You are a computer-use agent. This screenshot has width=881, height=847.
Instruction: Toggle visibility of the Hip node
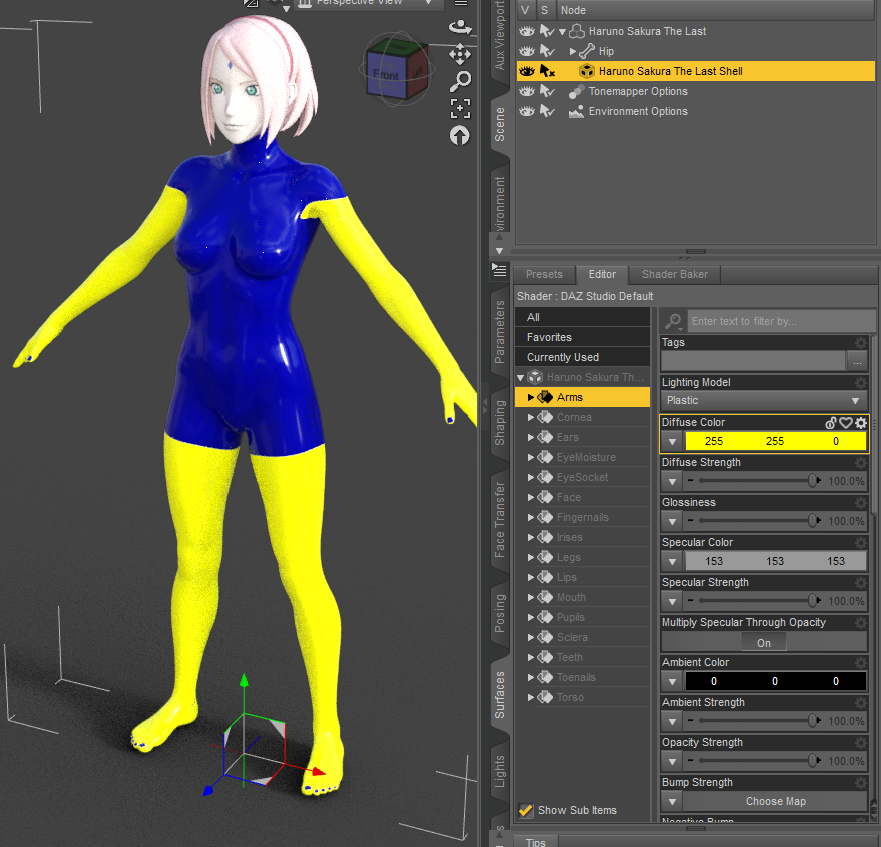click(x=526, y=51)
